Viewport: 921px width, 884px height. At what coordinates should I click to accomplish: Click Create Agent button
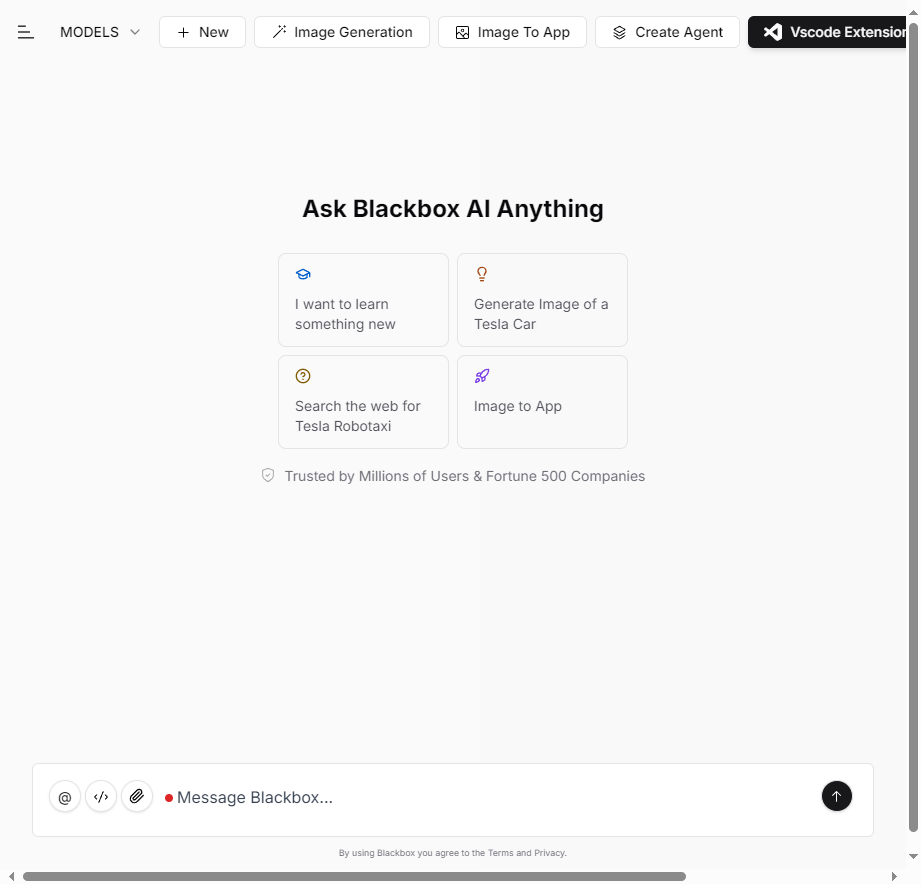coord(667,32)
